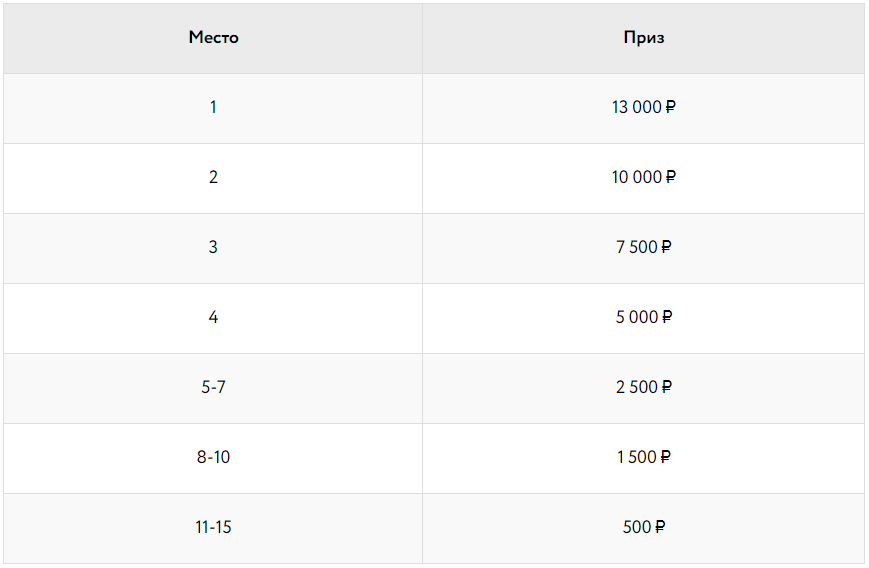The height and width of the screenshot is (568, 869).
Task: Select the place 3 cell
Action: click(x=213, y=247)
